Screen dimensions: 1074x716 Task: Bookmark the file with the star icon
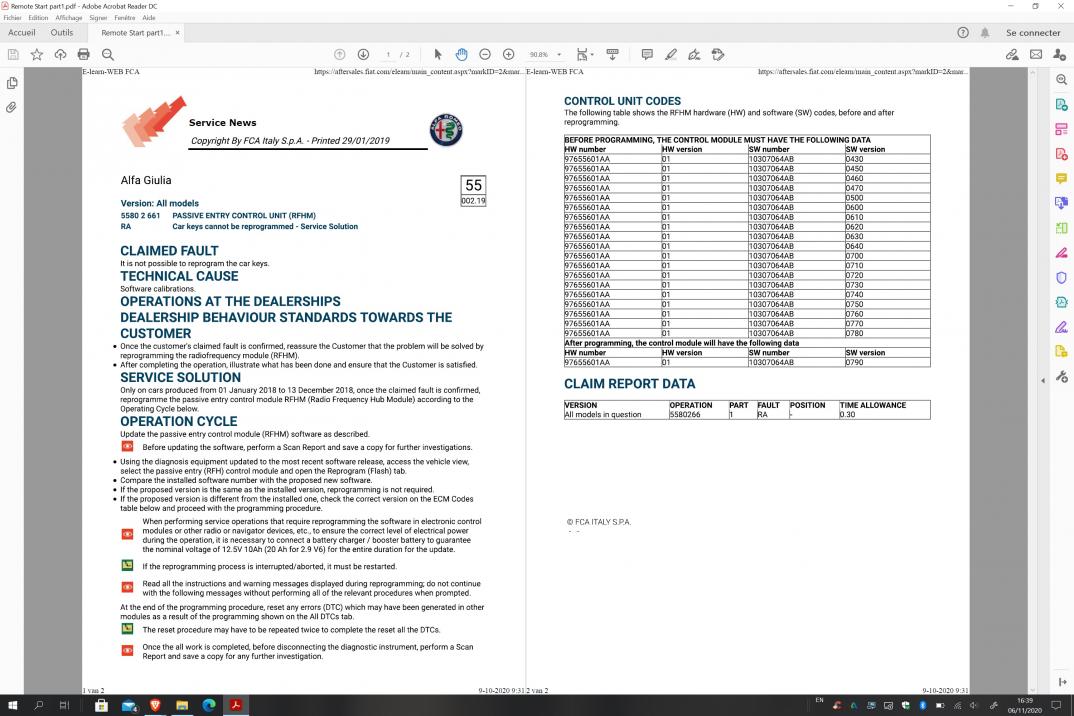pyautogui.click(x=36, y=54)
